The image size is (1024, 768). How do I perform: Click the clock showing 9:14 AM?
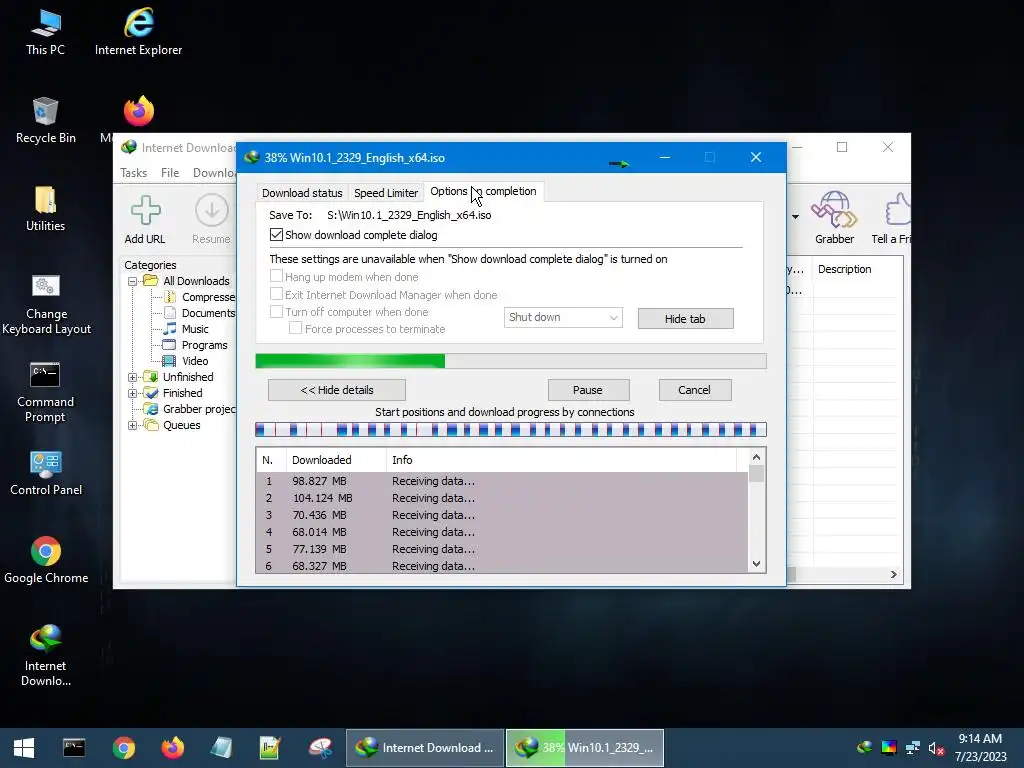point(980,739)
